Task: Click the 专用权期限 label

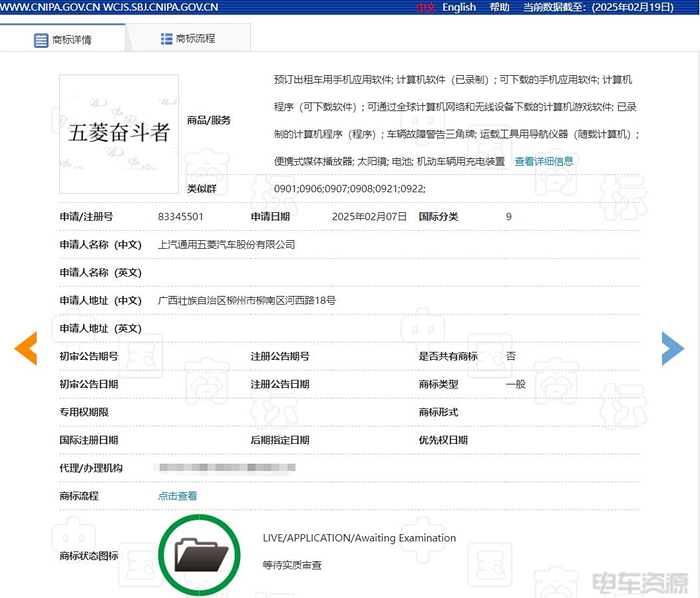Action: (x=84, y=412)
